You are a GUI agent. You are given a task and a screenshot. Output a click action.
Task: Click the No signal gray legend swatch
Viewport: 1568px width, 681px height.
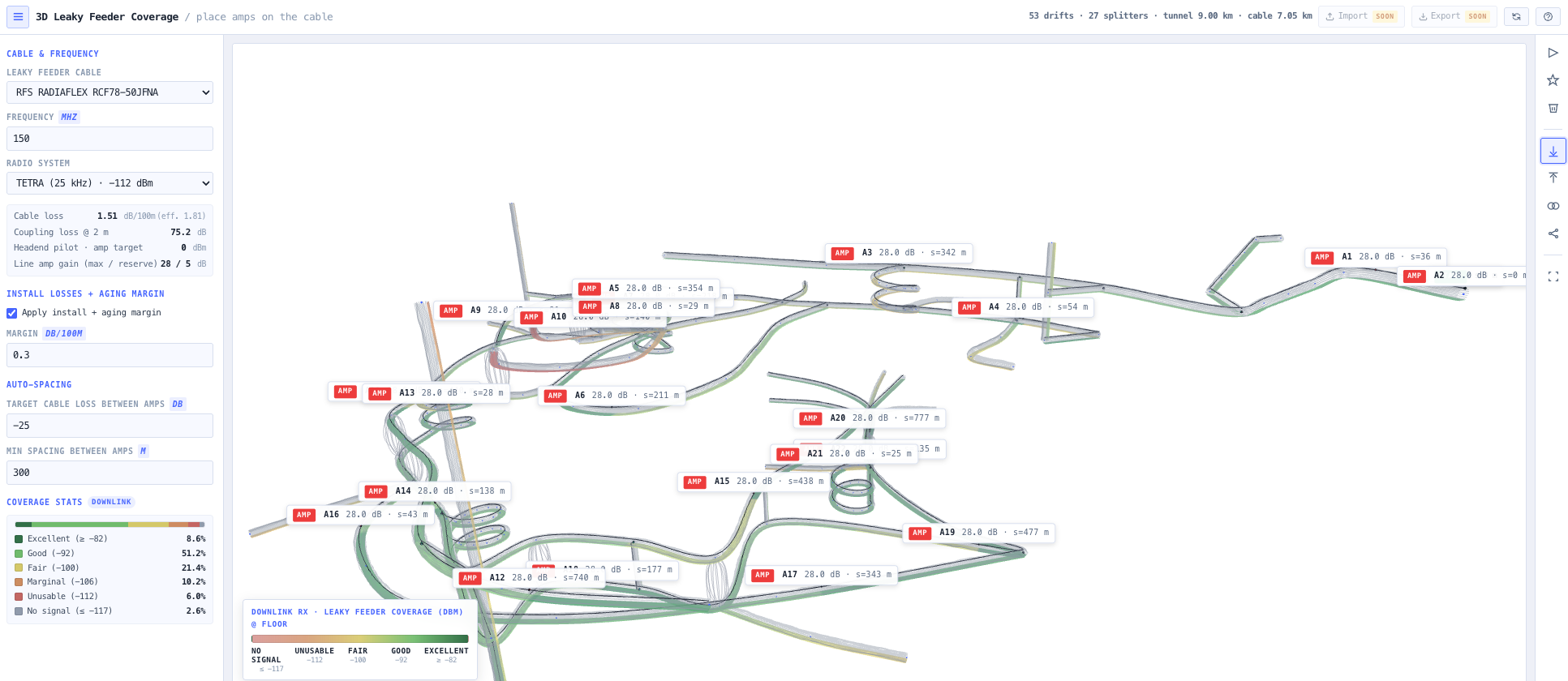point(19,611)
